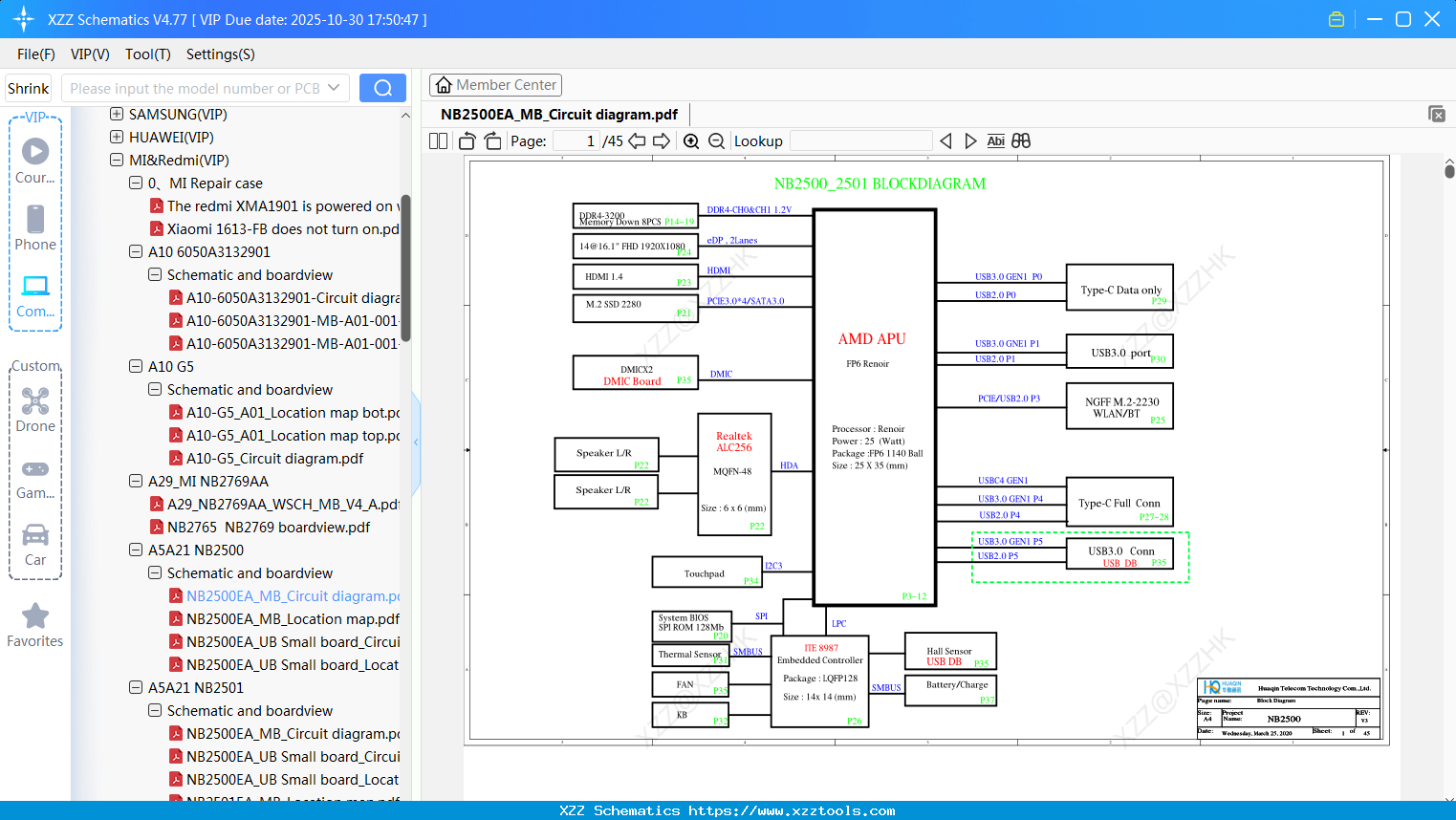Select the highlighted NB2500EA_MB_Circuit diagram file

[x=293, y=595]
